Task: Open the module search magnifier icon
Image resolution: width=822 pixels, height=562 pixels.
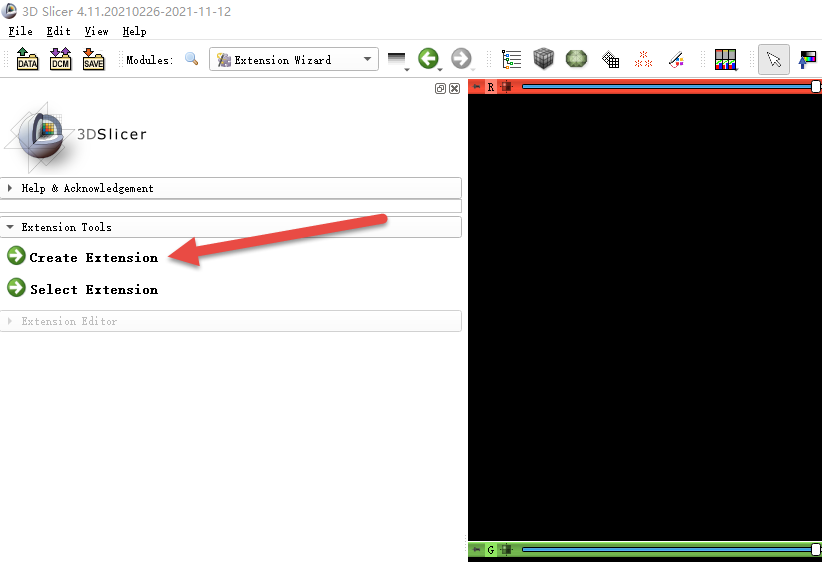Action: point(192,59)
